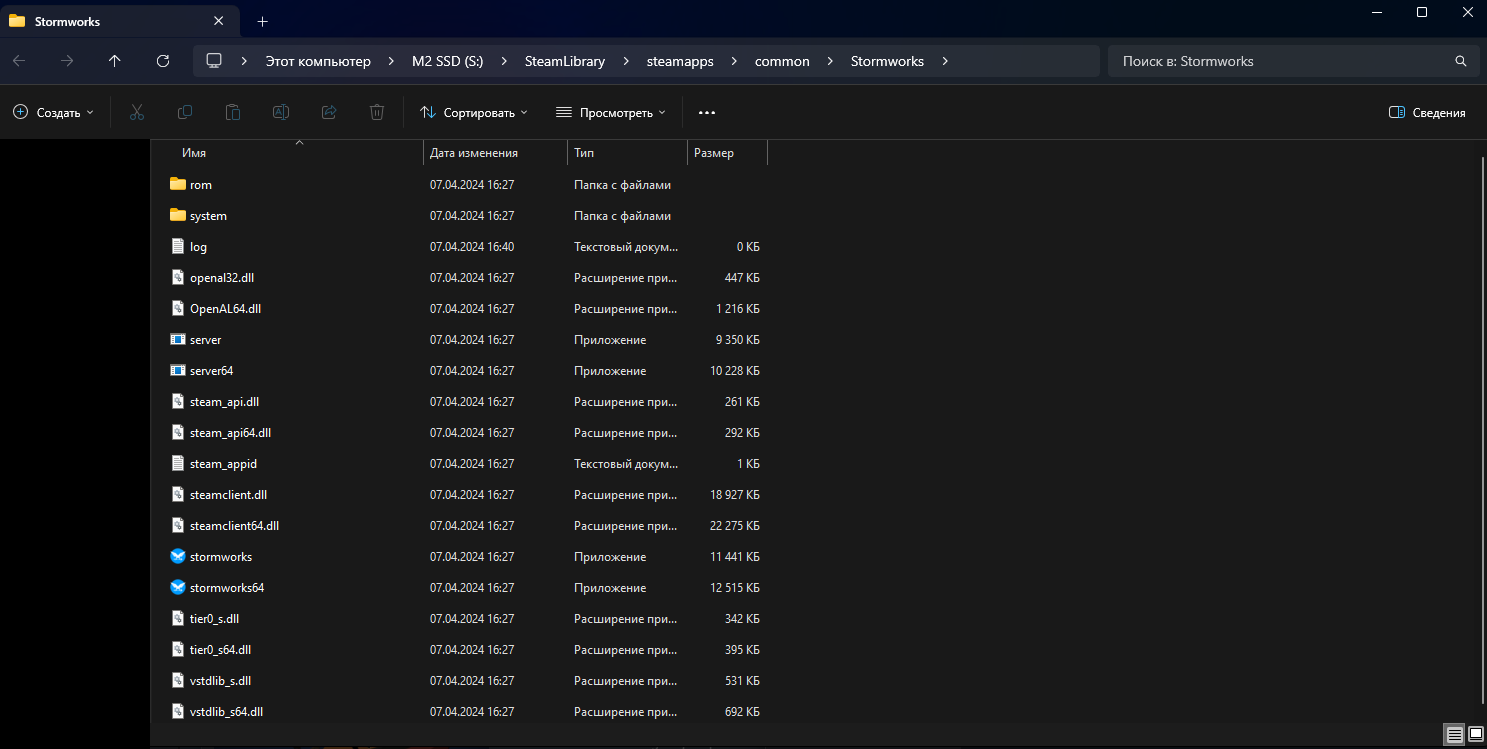Click the stormworks64 application icon
Viewport: 1487px width, 749px height.
[178, 587]
